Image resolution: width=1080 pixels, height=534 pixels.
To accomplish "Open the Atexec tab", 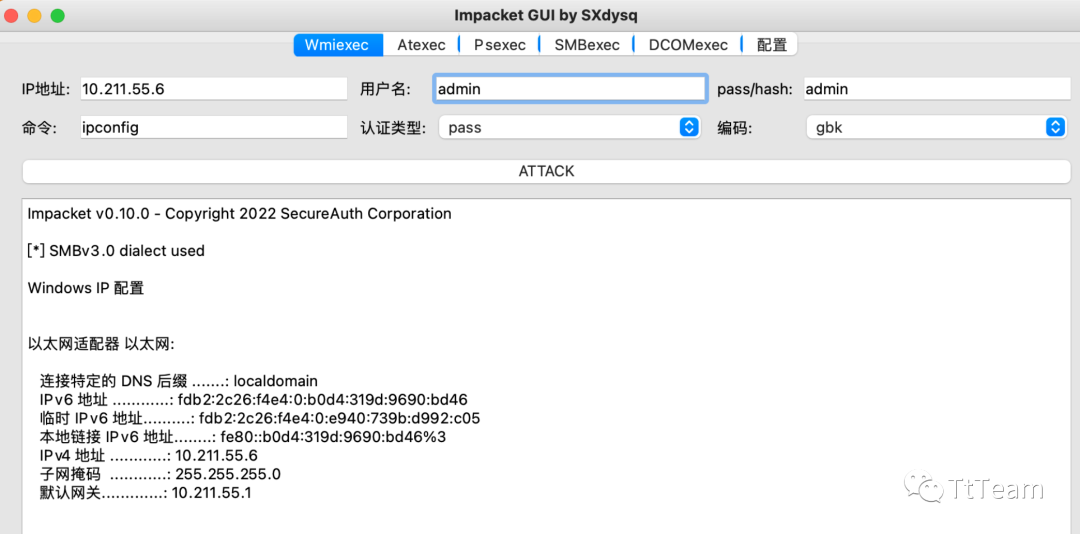I will [421, 45].
